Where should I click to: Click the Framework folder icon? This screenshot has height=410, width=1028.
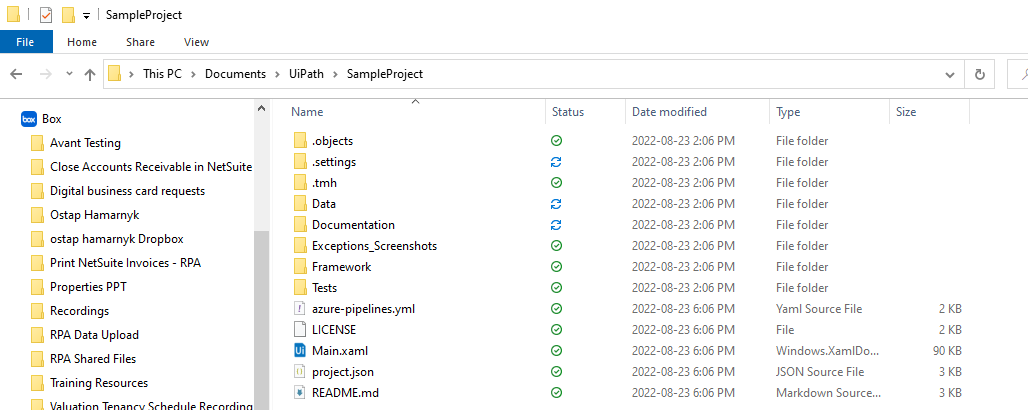pyautogui.click(x=300, y=266)
